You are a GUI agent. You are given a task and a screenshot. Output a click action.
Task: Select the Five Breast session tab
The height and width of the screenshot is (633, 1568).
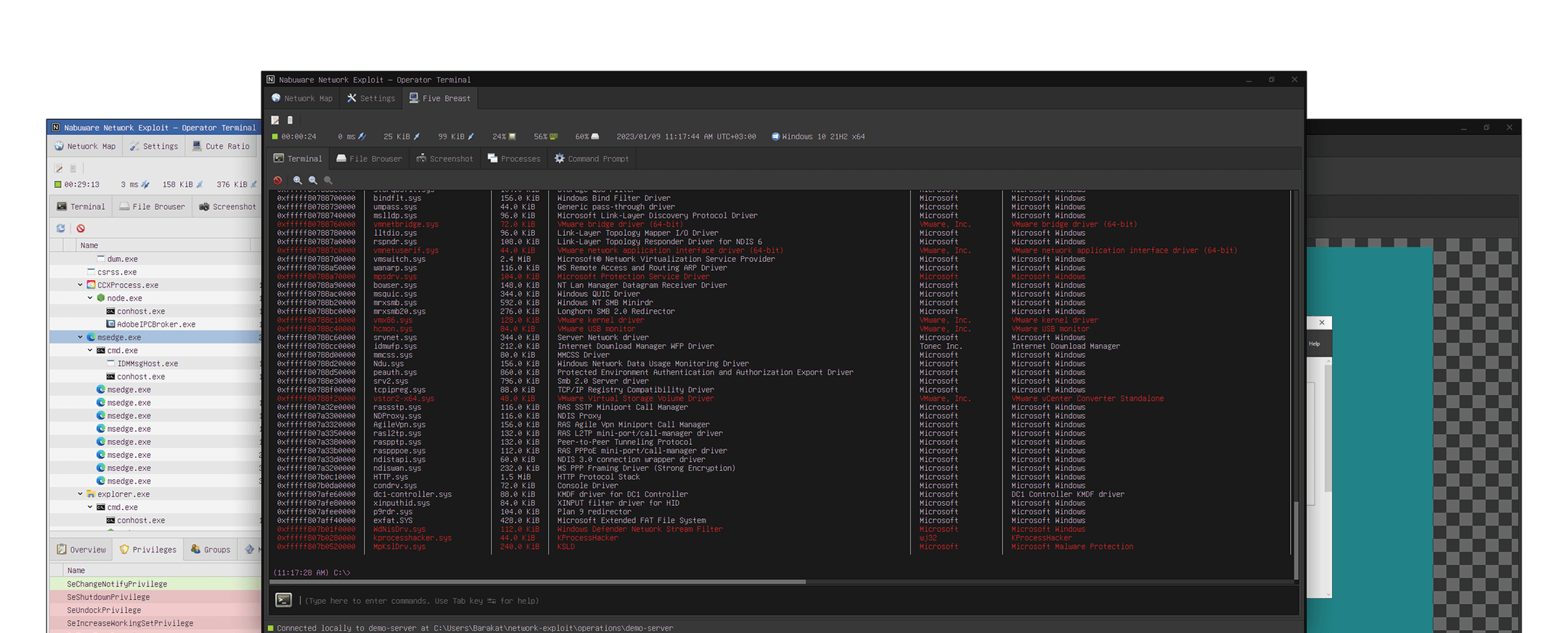point(440,98)
